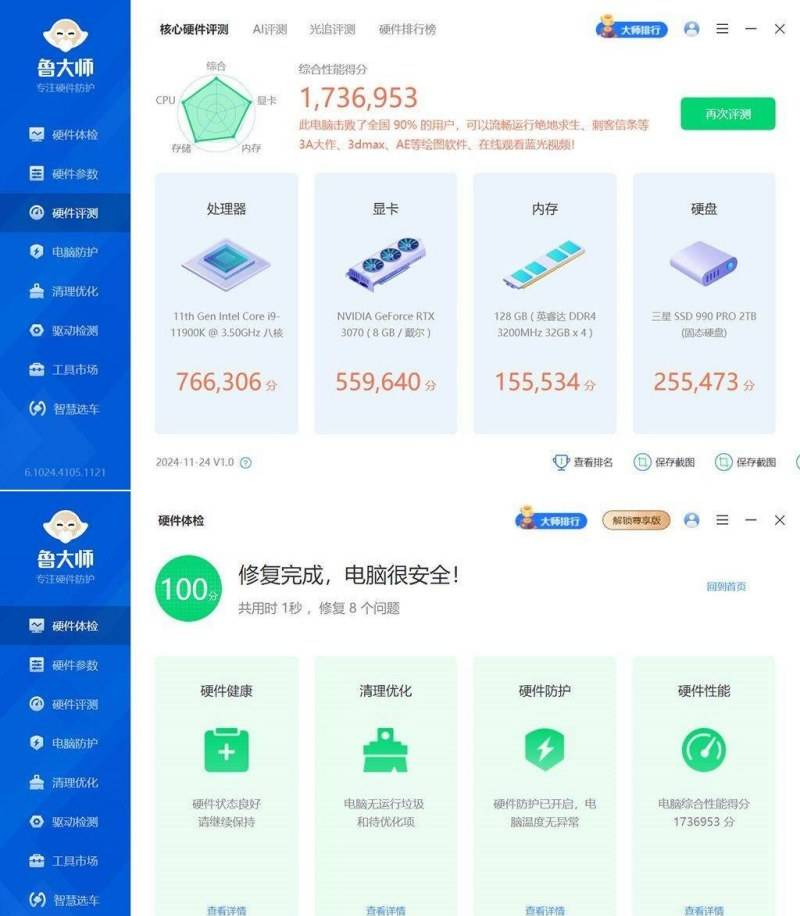Click the 共用时 1秒，修复 8 个问题 text
This screenshot has height=916, width=800.
[319, 608]
